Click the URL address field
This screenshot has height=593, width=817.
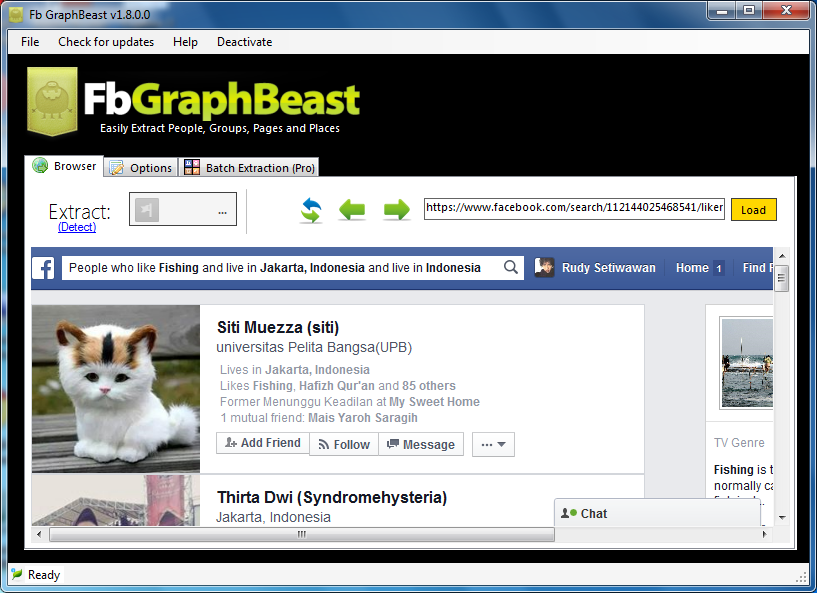[574, 208]
